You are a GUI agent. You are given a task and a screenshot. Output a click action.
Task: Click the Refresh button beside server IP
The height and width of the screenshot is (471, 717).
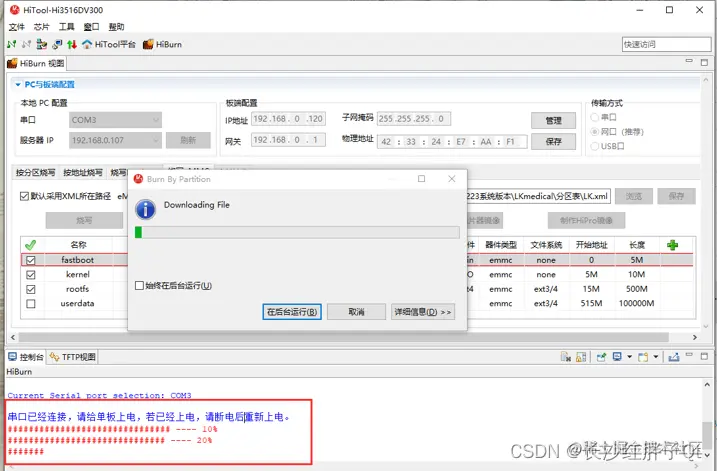pos(188,140)
